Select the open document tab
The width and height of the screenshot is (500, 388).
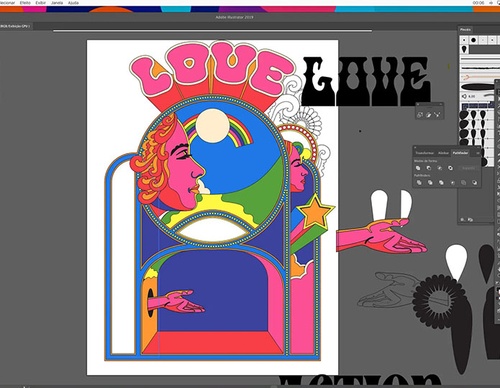15,26
